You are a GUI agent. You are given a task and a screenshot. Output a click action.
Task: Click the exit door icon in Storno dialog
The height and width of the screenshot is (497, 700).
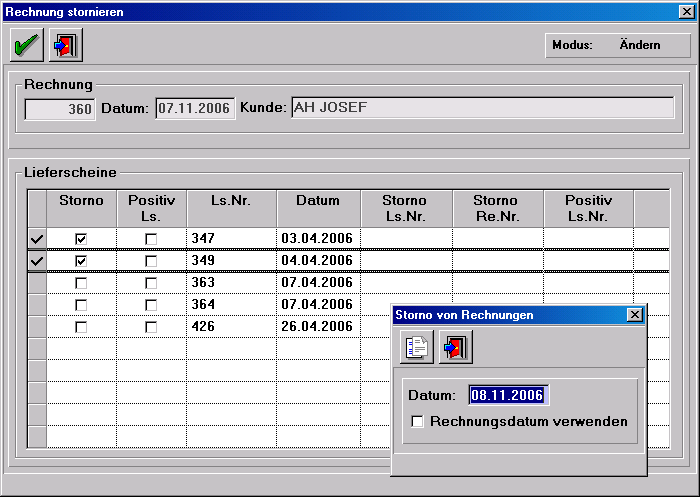[456, 347]
